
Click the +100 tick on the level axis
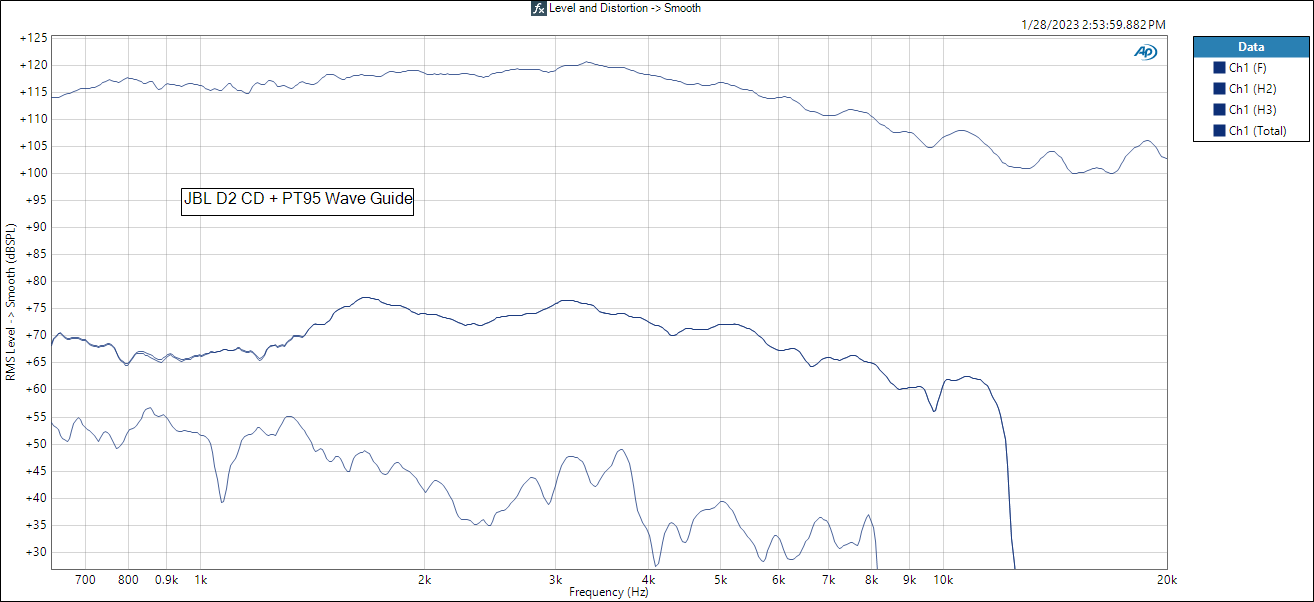coord(33,173)
